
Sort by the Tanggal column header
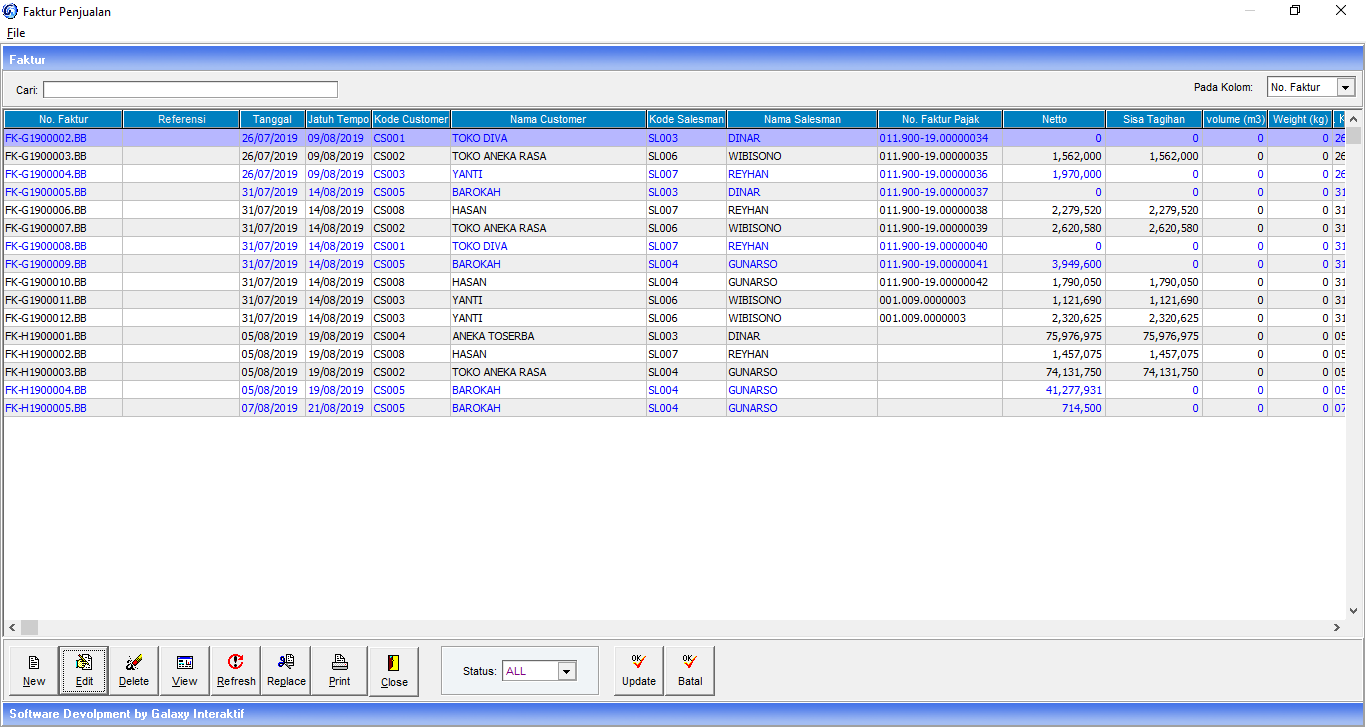(272, 119)
